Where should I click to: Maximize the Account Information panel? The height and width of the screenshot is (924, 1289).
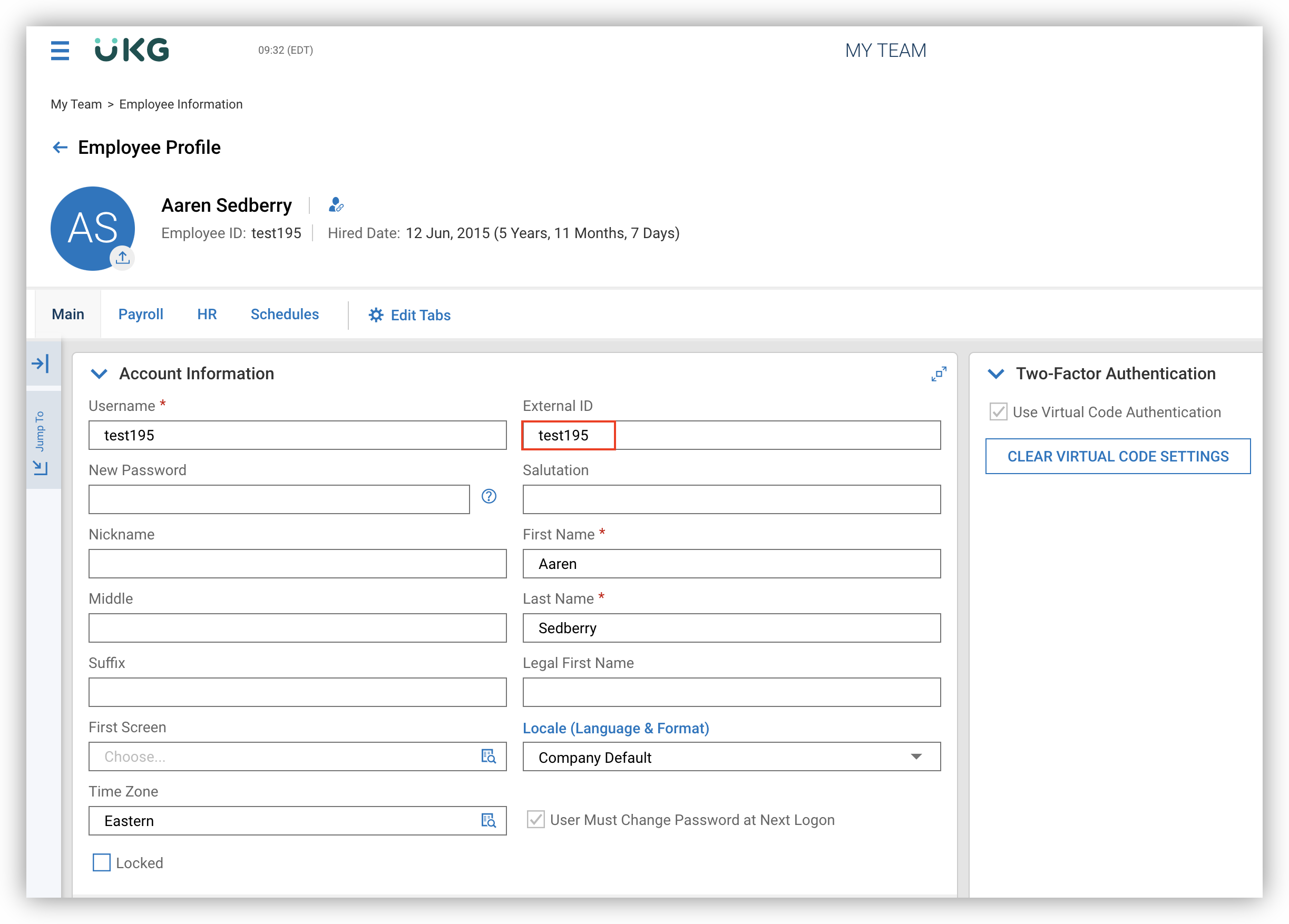(x=939, y=374)
